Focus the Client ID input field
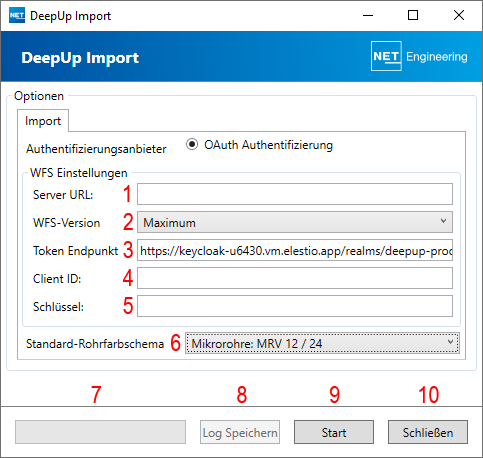This screenshot has height=458, width=483. 295,278
